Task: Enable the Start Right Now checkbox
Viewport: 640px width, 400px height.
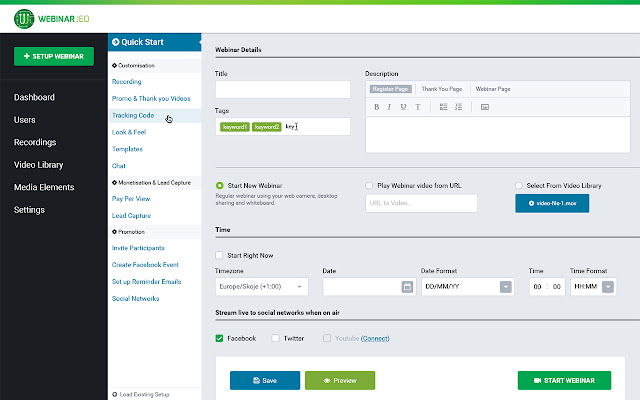Action: pyautogui.click(x=219, y=255)
